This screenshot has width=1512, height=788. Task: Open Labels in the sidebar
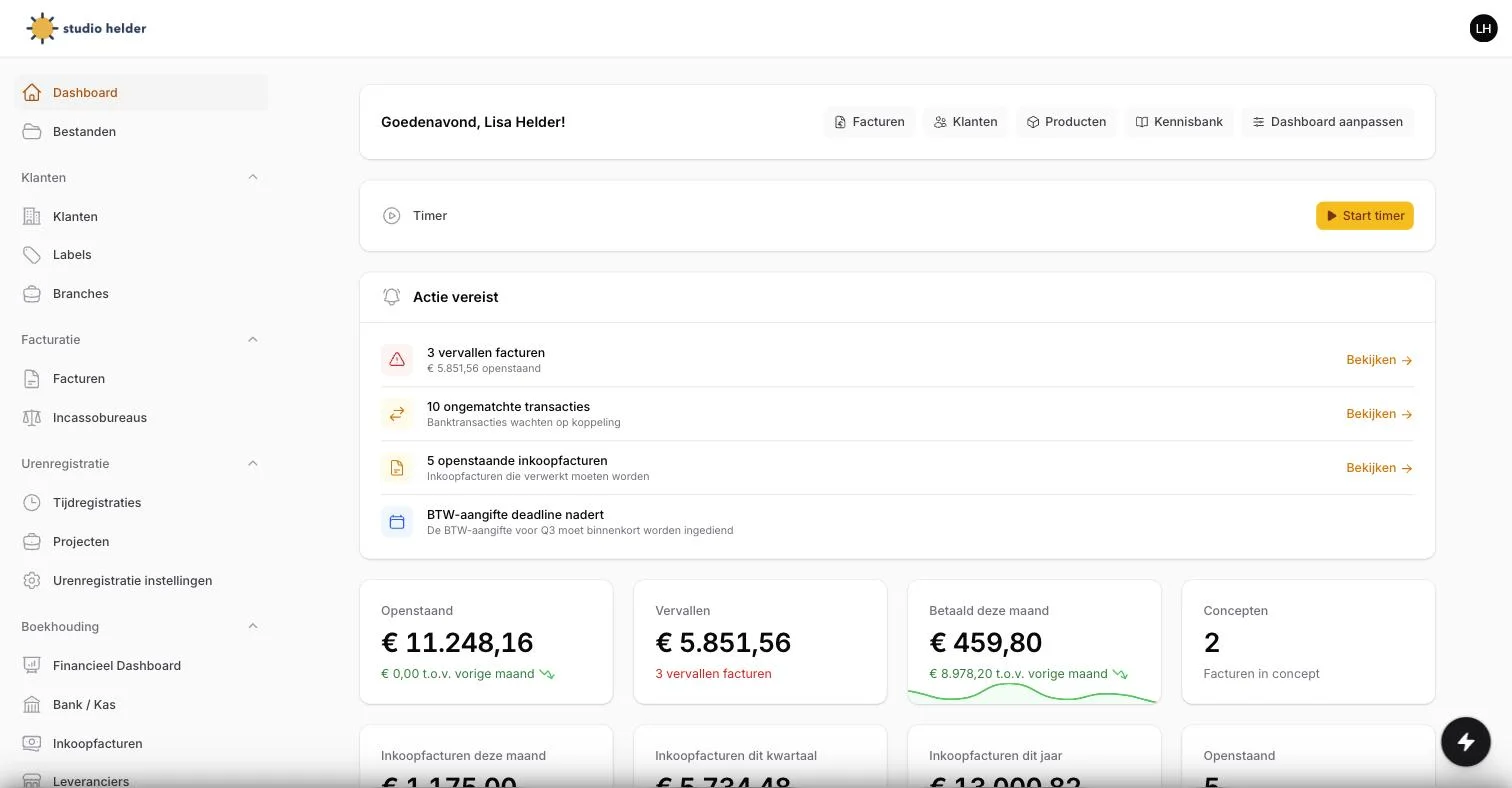coord(141,255)
